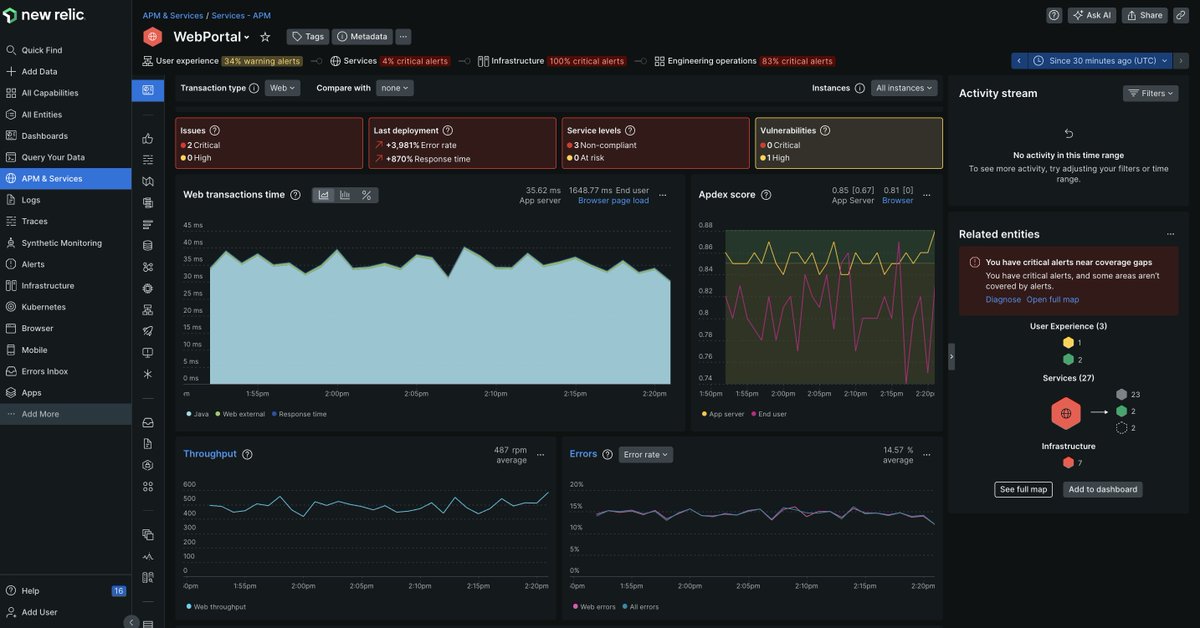Open the WebPortal entity dropdown
This screenshot has width=1200, height=628.
coord(211,37)
